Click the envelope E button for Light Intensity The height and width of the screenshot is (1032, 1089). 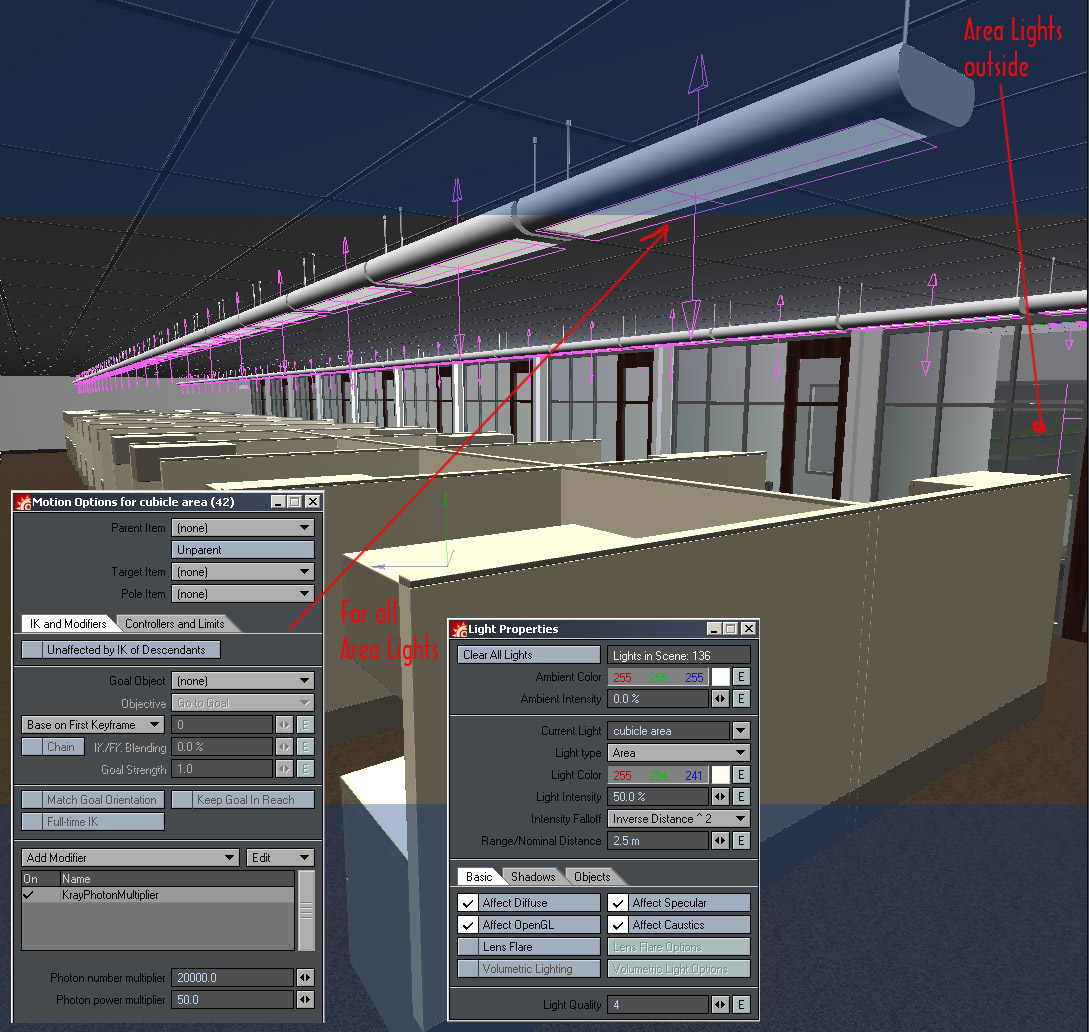(741, 797)
